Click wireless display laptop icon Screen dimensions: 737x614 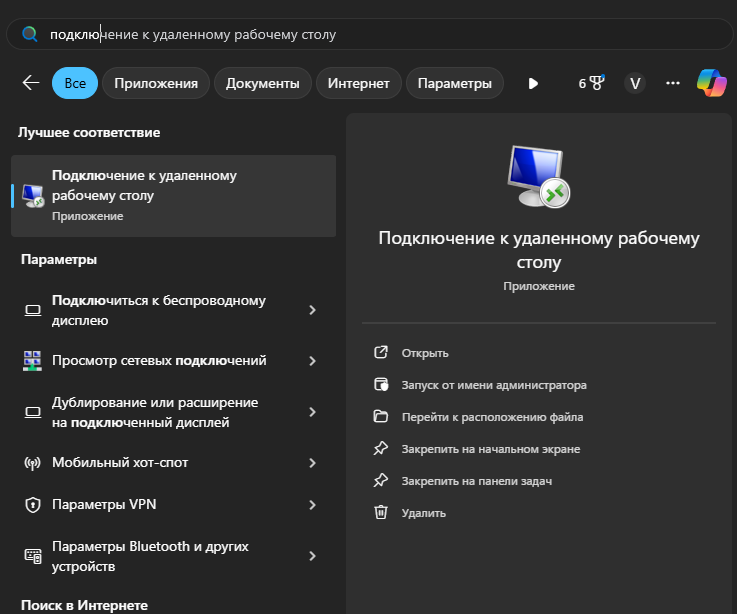click(33, 310)
